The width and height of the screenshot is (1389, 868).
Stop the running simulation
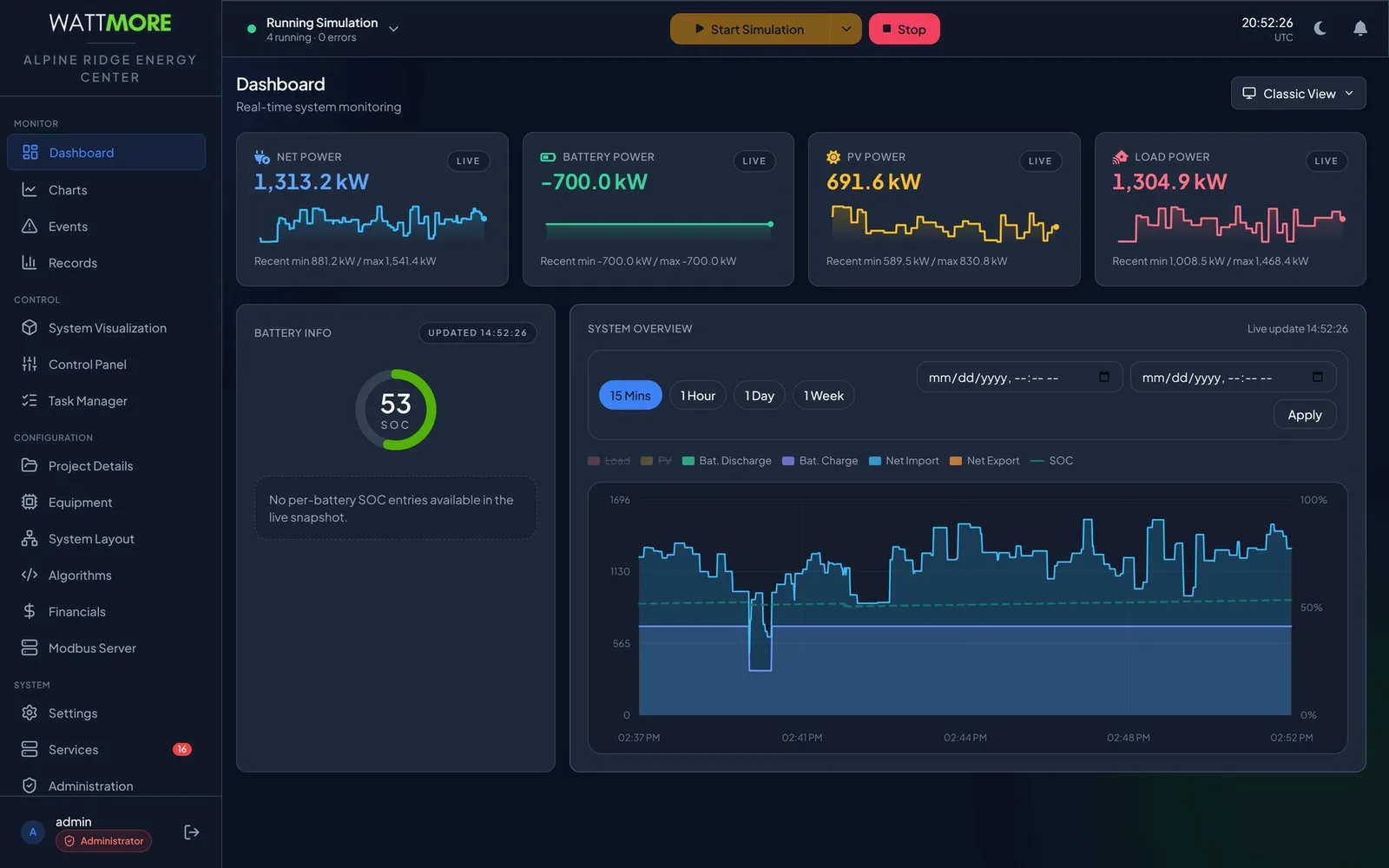905,29
